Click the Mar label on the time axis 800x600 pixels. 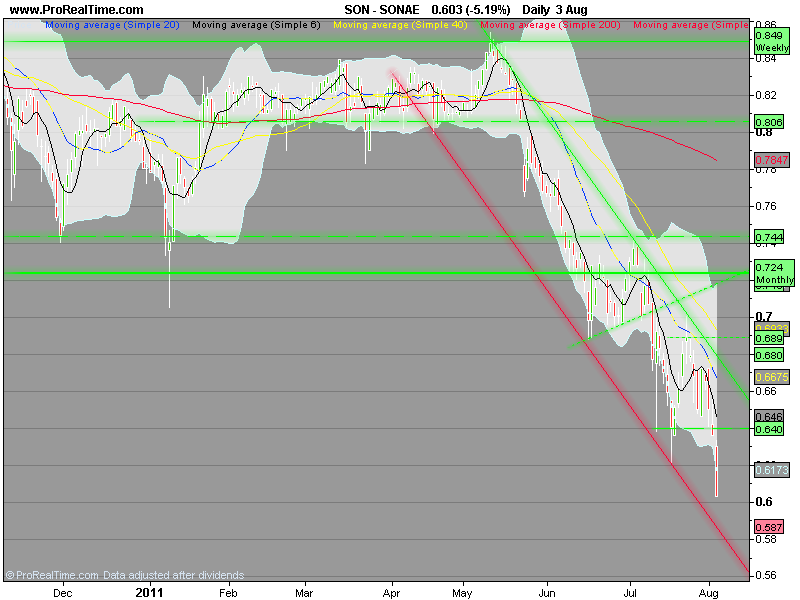304,593
